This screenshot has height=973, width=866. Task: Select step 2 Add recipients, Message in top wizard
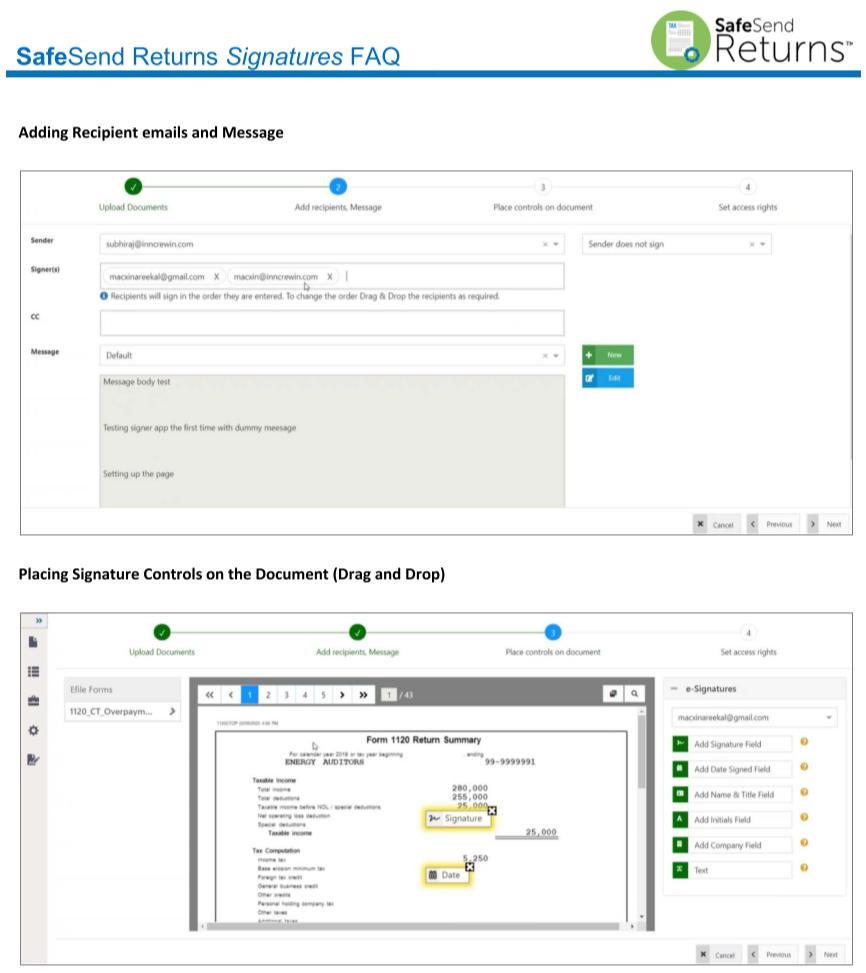(338, 186)
